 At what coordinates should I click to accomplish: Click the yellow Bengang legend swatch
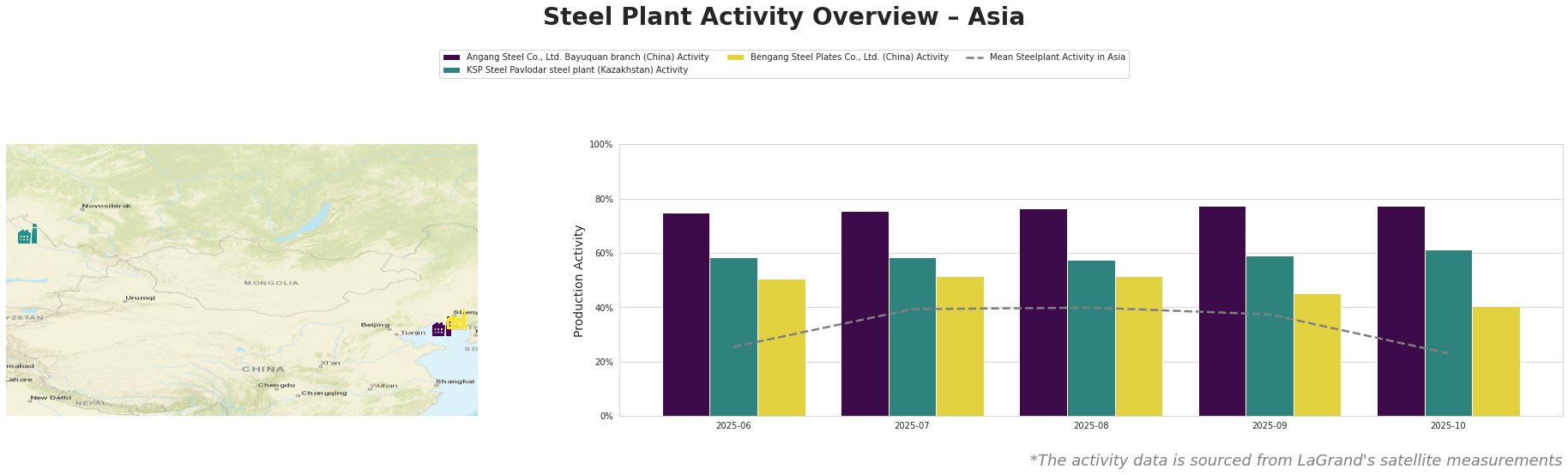(x=735, y=57)
